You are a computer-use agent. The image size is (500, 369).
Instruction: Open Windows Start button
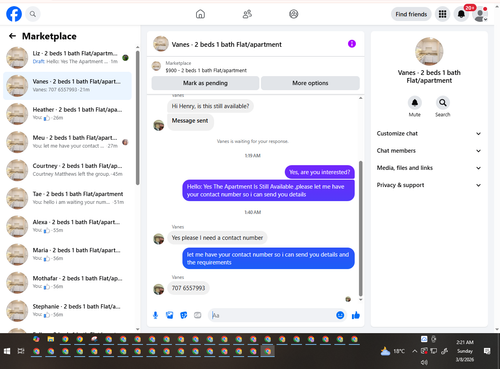(7, 351)
